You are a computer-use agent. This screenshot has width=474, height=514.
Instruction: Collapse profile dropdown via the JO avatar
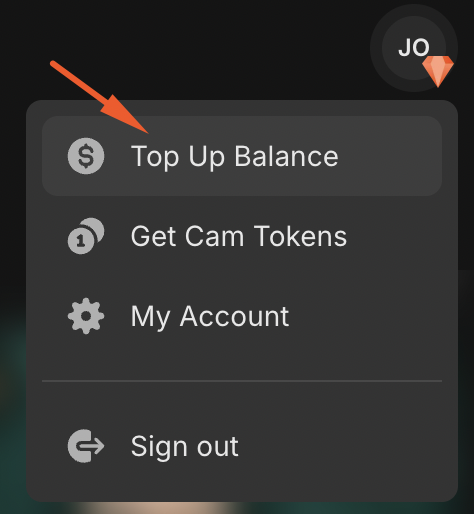[414, 48]
